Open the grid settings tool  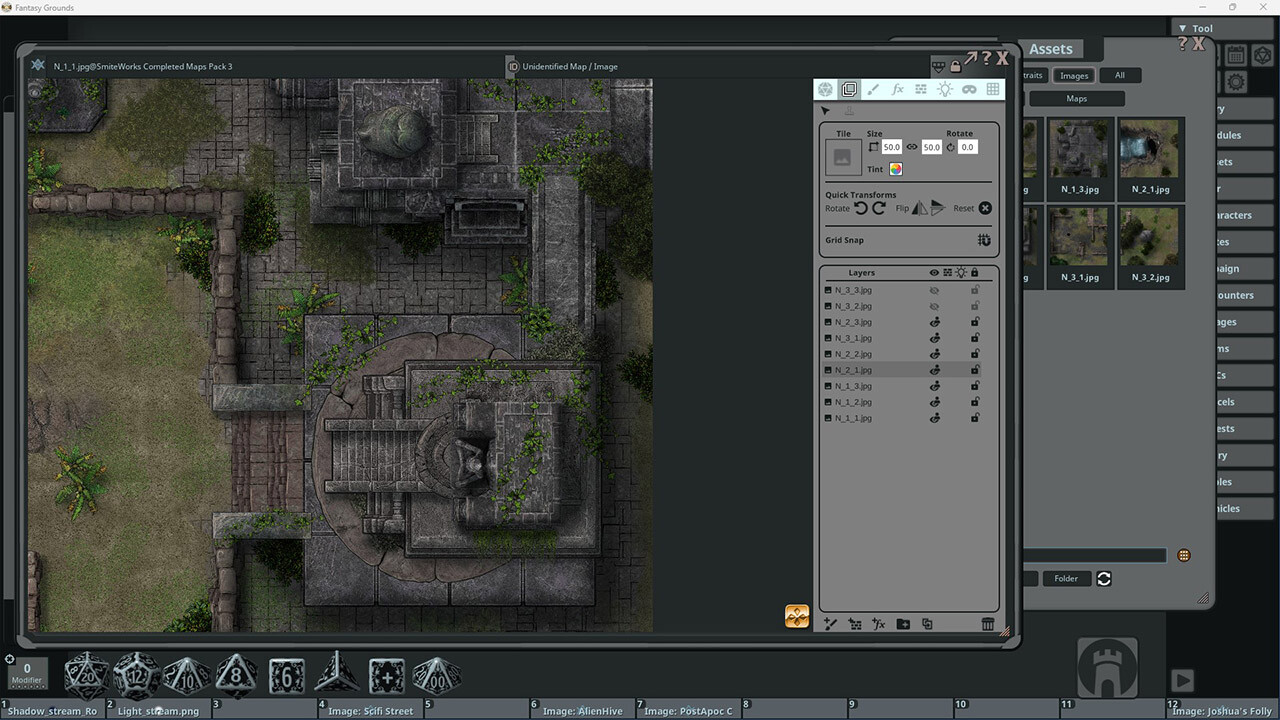point(993,90)
